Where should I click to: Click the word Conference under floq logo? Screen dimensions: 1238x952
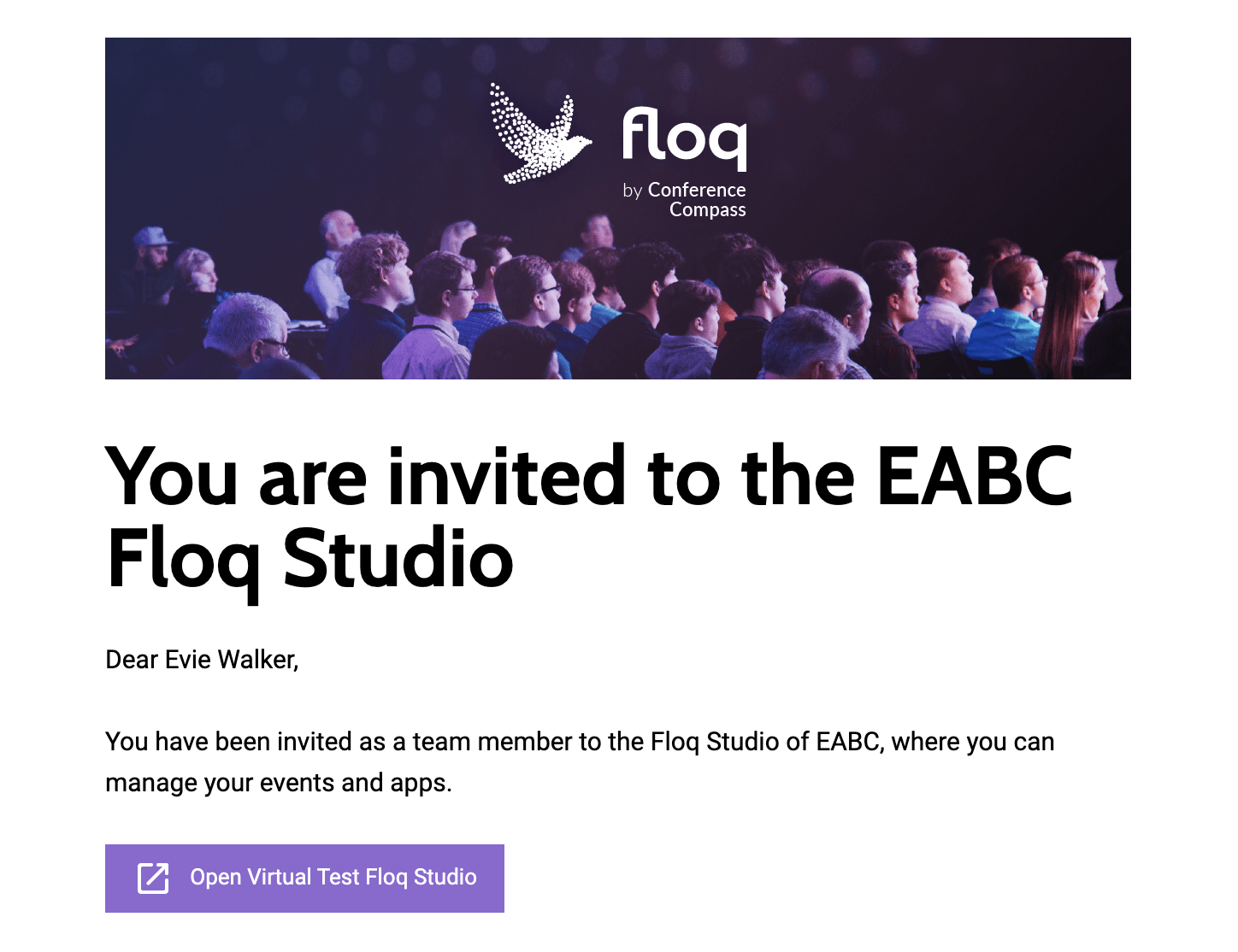(697, 190)
